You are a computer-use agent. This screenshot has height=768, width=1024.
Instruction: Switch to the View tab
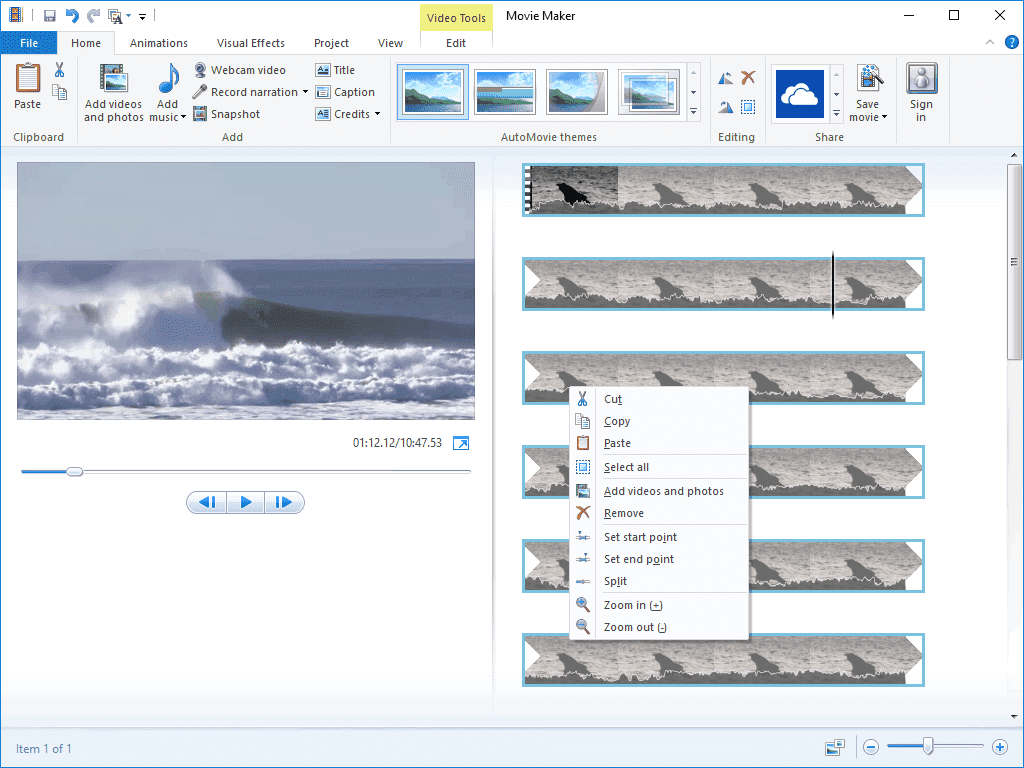pos(390,43)
